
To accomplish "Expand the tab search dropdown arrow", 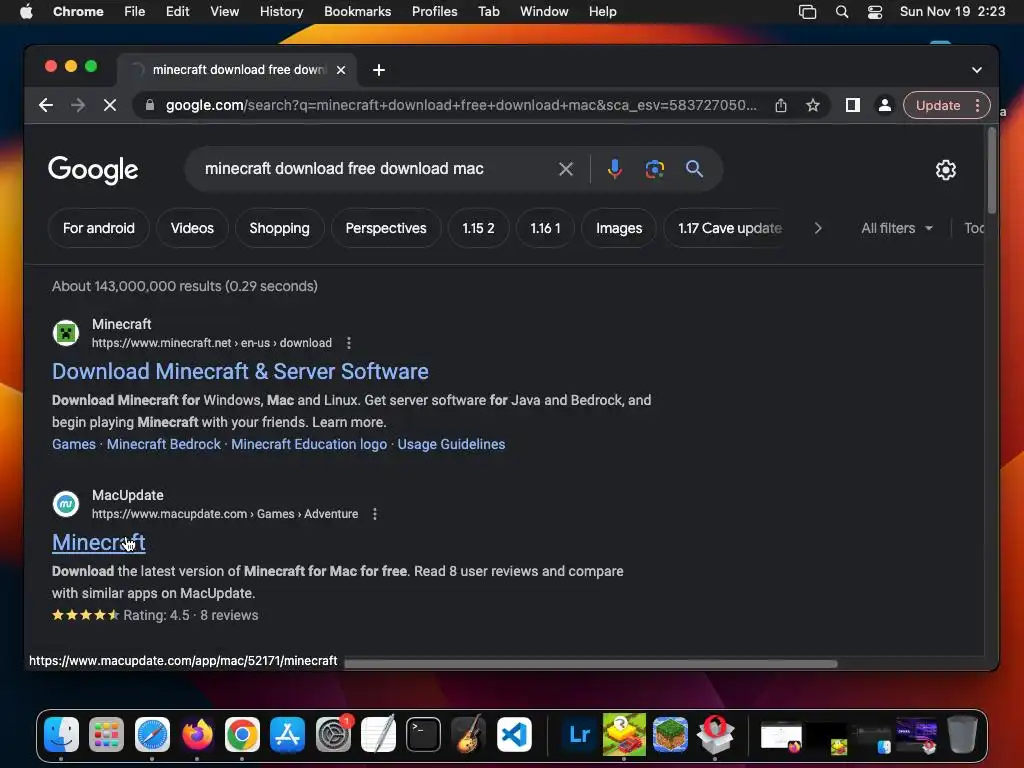I will (x=976, y=70).
